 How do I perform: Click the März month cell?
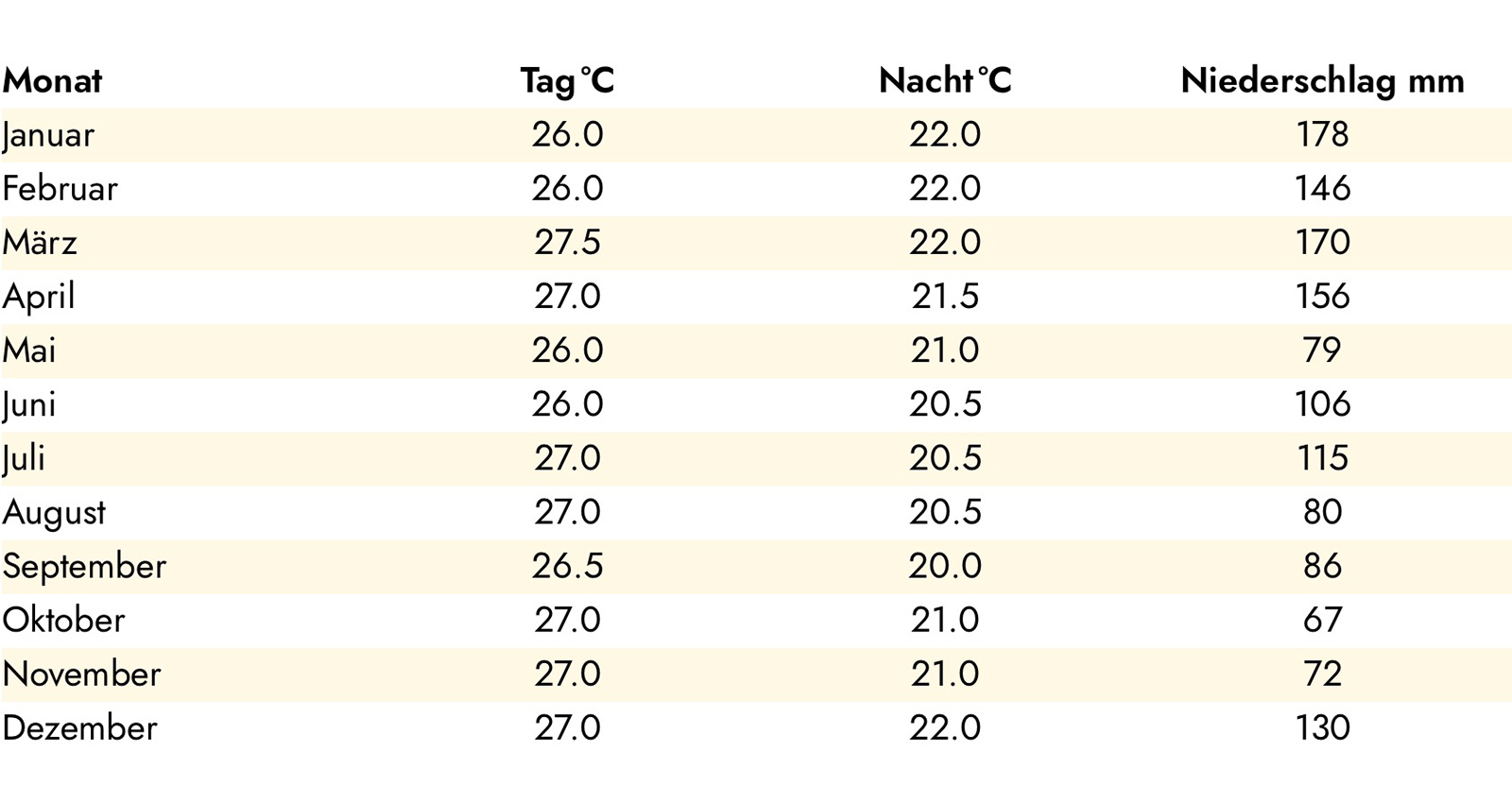pyautogui.click(x=40, y=243)
